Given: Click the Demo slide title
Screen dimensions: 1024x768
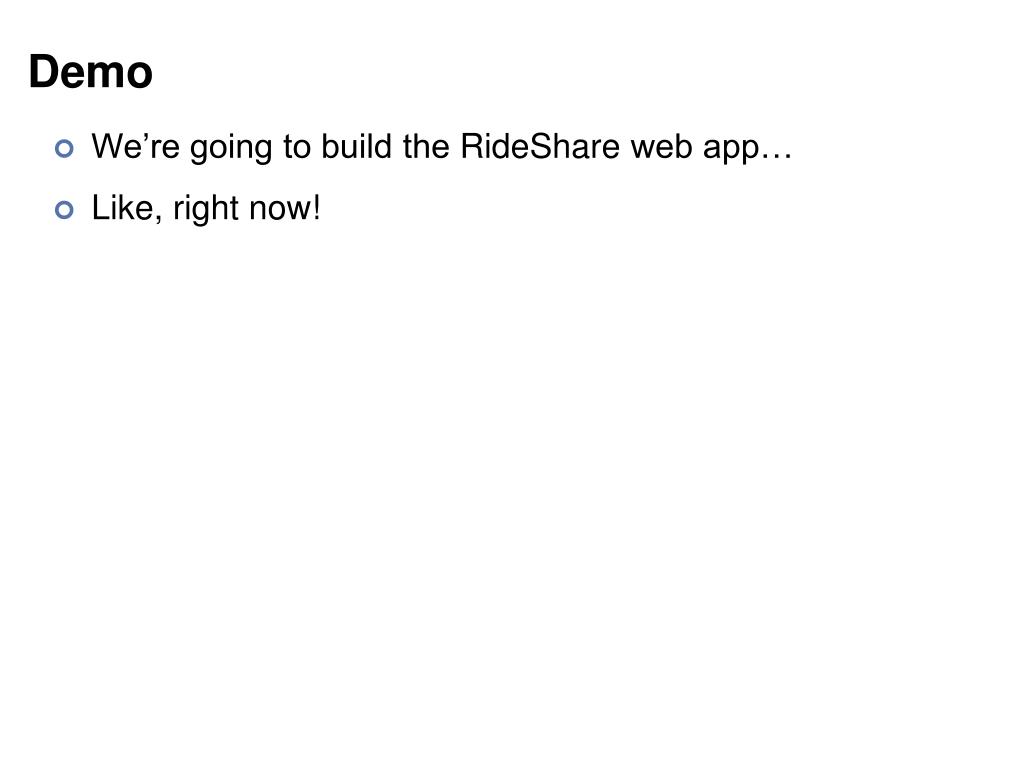Looking at the screenshot, I should pos(91,71).
